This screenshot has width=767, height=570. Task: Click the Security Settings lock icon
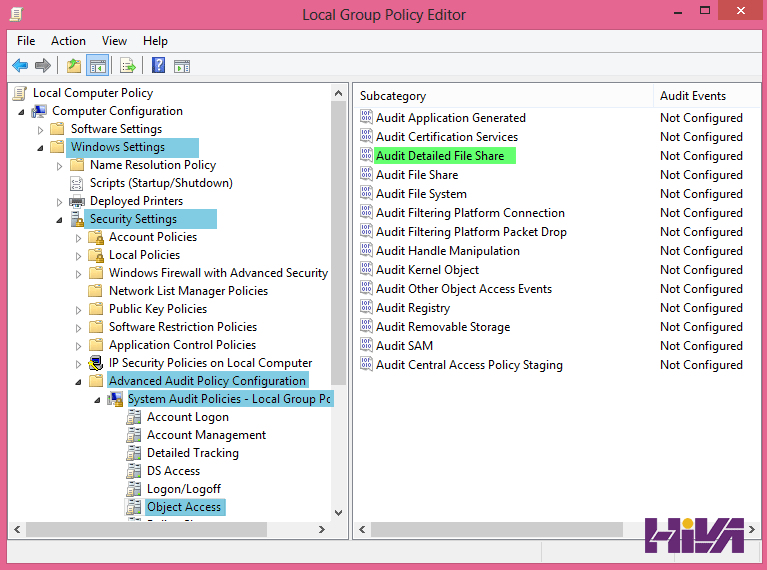click(x=77, y=219)
